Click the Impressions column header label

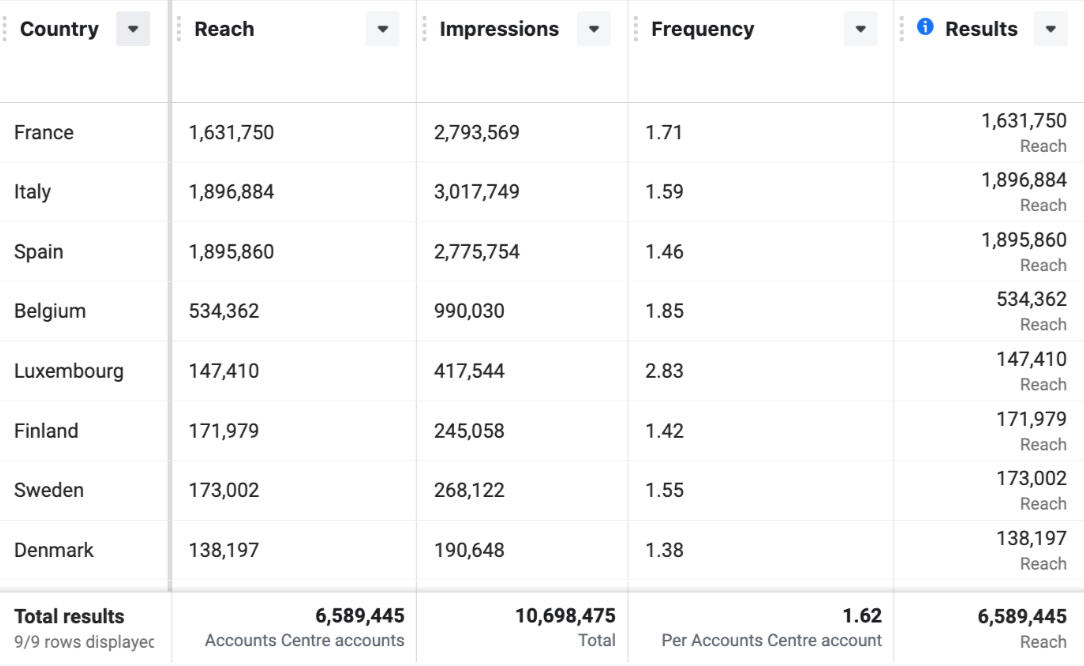click(499, 29)
